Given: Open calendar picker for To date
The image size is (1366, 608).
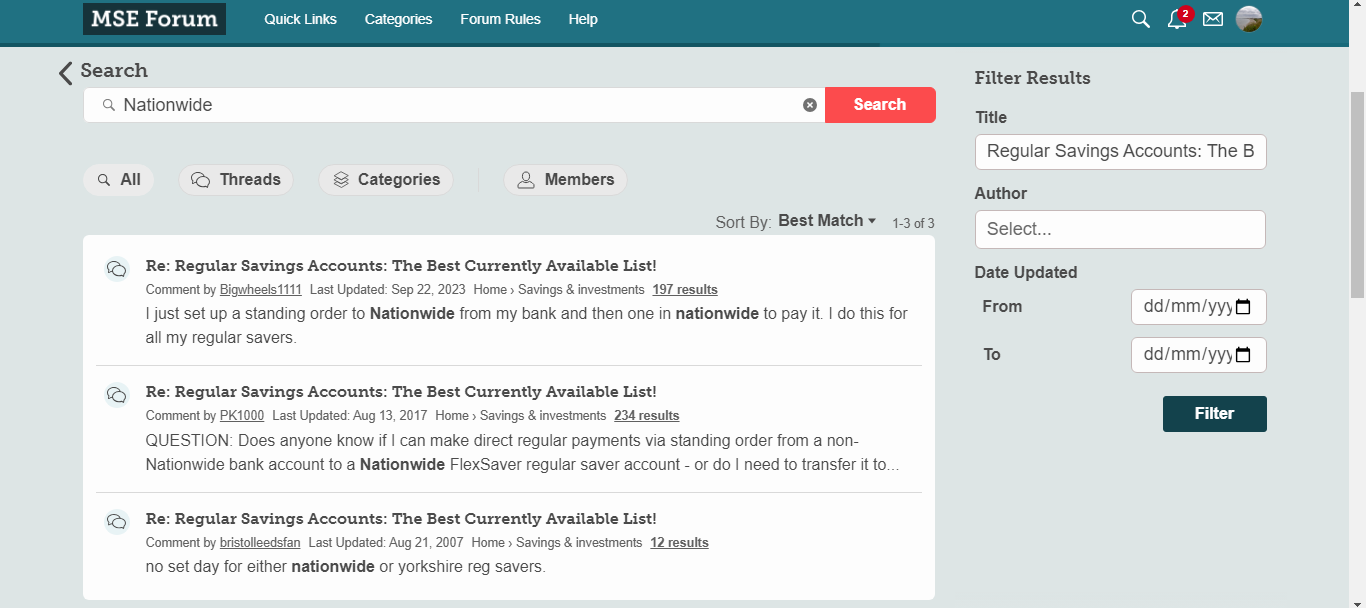Looking at the screenshot, I should 1243,355.
